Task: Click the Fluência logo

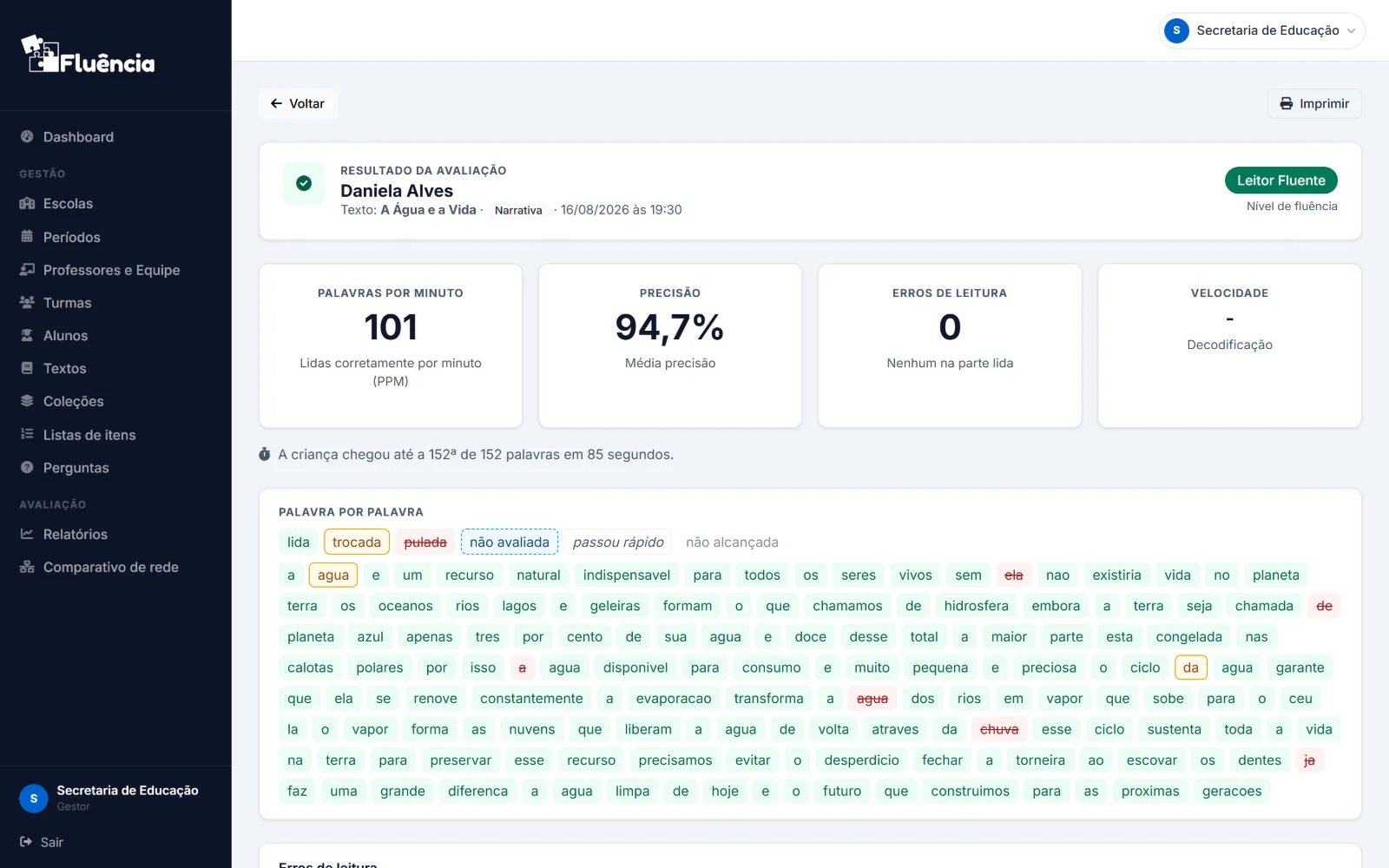Action: click(88, 55)
